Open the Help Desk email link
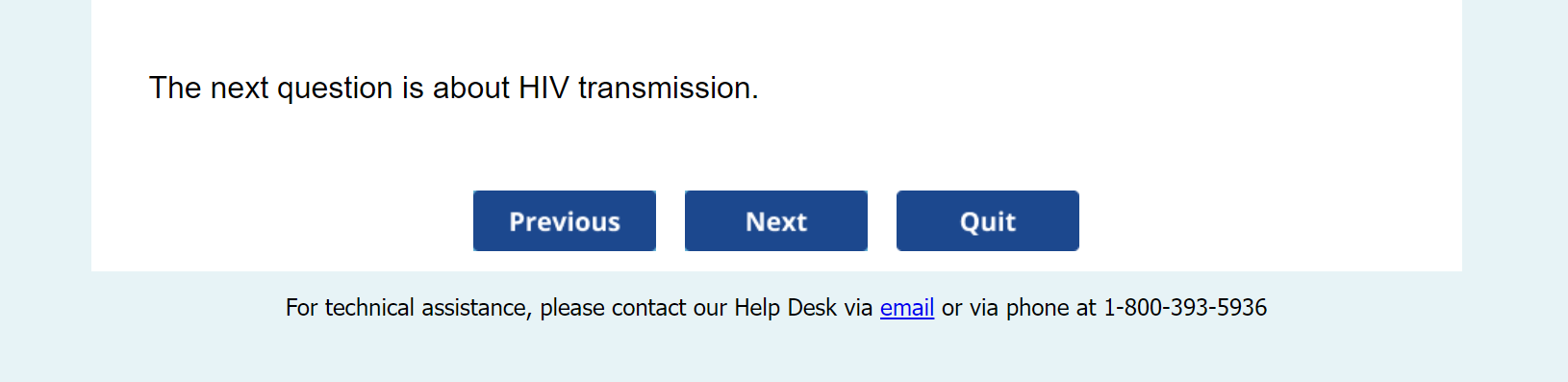Viewport: 1568px width, 382px height. point(907,308)
